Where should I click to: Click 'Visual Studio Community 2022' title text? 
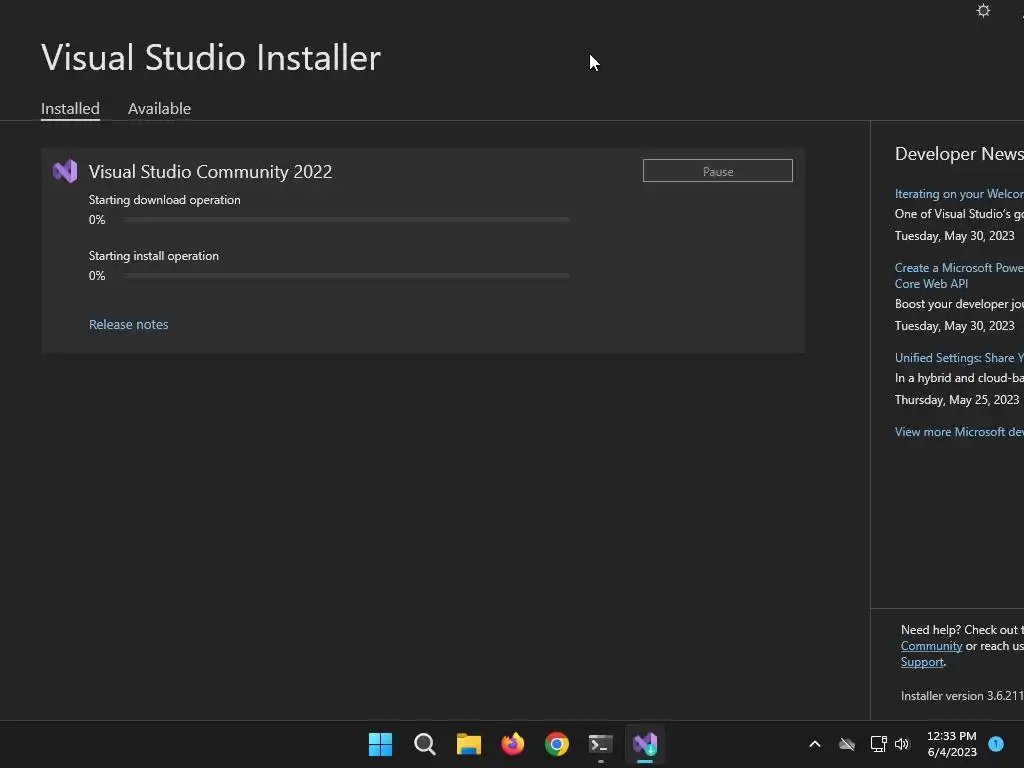(210, 172)
